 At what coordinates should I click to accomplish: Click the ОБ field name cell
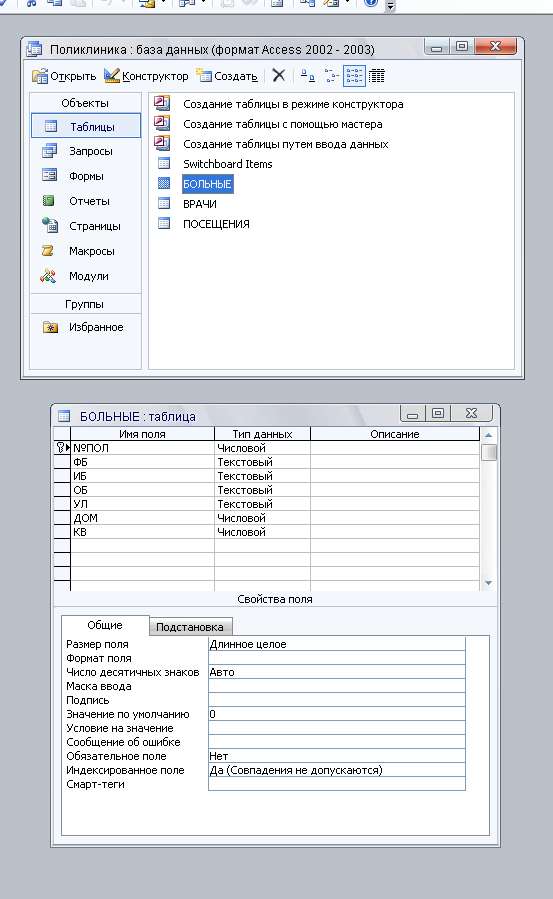pyautogui.click(x=142, y=490)
